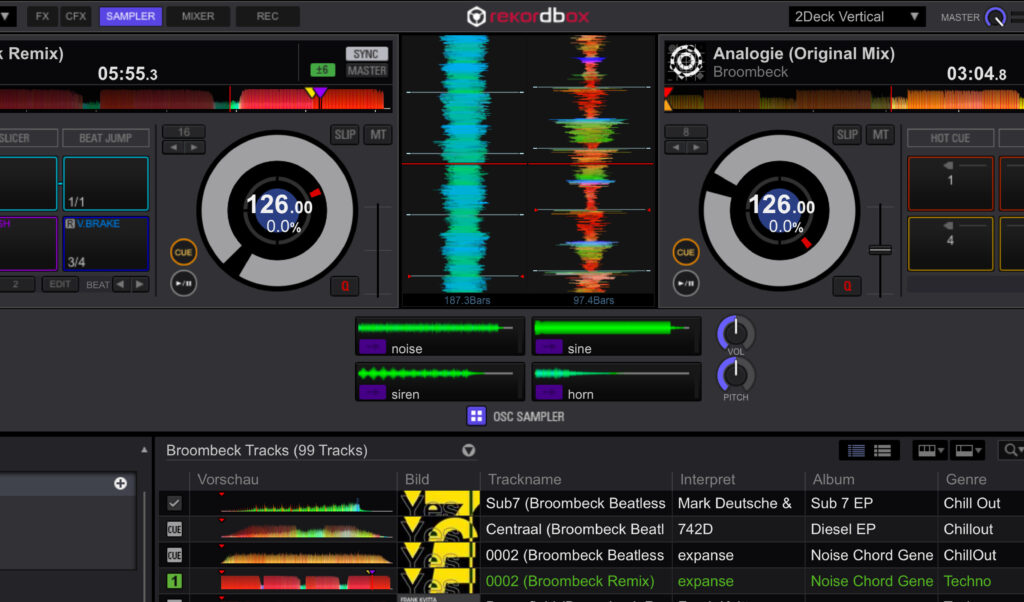This screenshot has height=602, width=1024.
Task: Switch to the compact list view icon
Action: pyautogui.click(x=882, y=451)
